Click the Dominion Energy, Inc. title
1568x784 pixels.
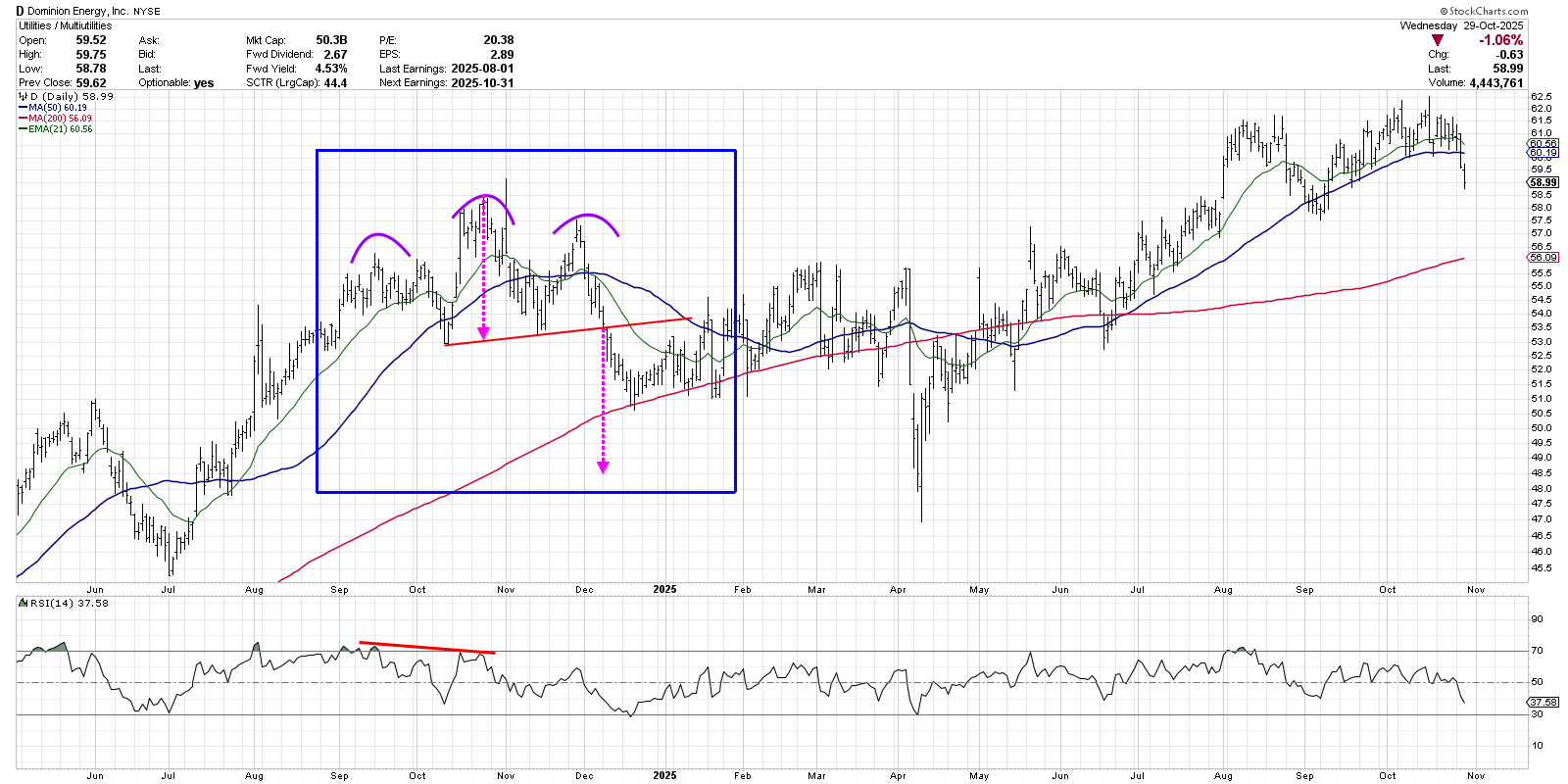pyautogui.click(x=77, y=11)
